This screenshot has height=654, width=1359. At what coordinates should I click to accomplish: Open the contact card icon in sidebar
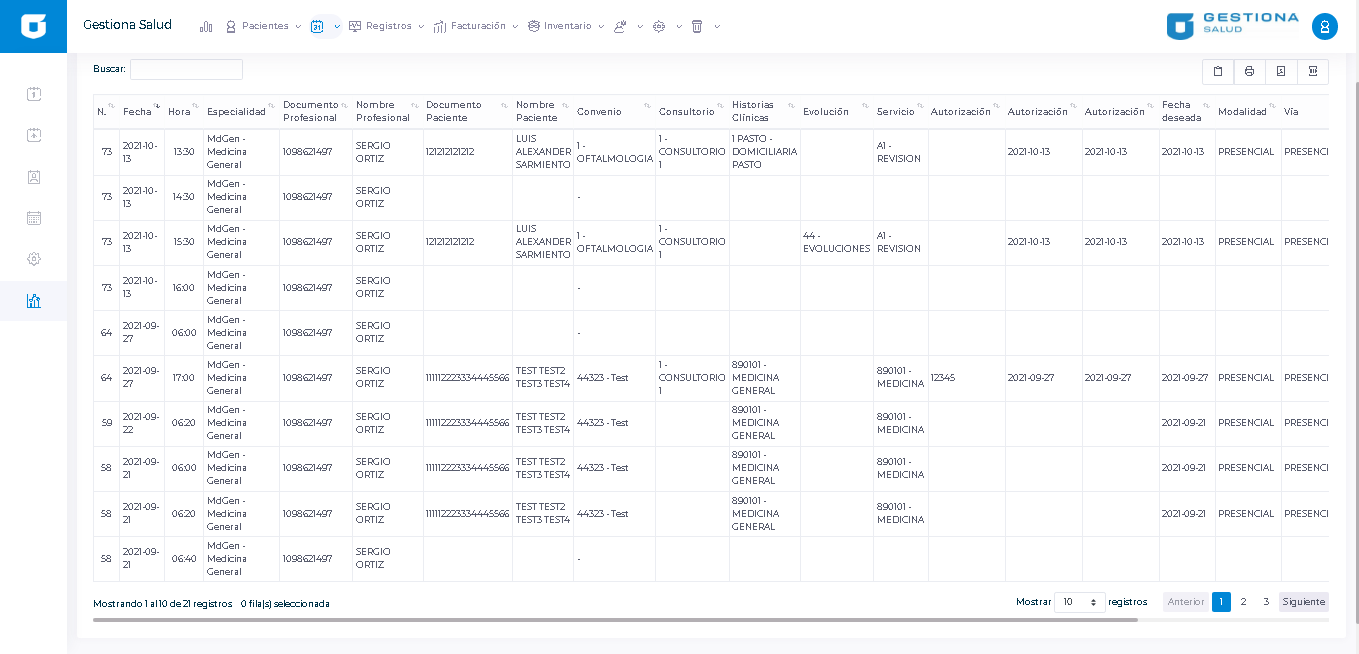click(34, 177)
